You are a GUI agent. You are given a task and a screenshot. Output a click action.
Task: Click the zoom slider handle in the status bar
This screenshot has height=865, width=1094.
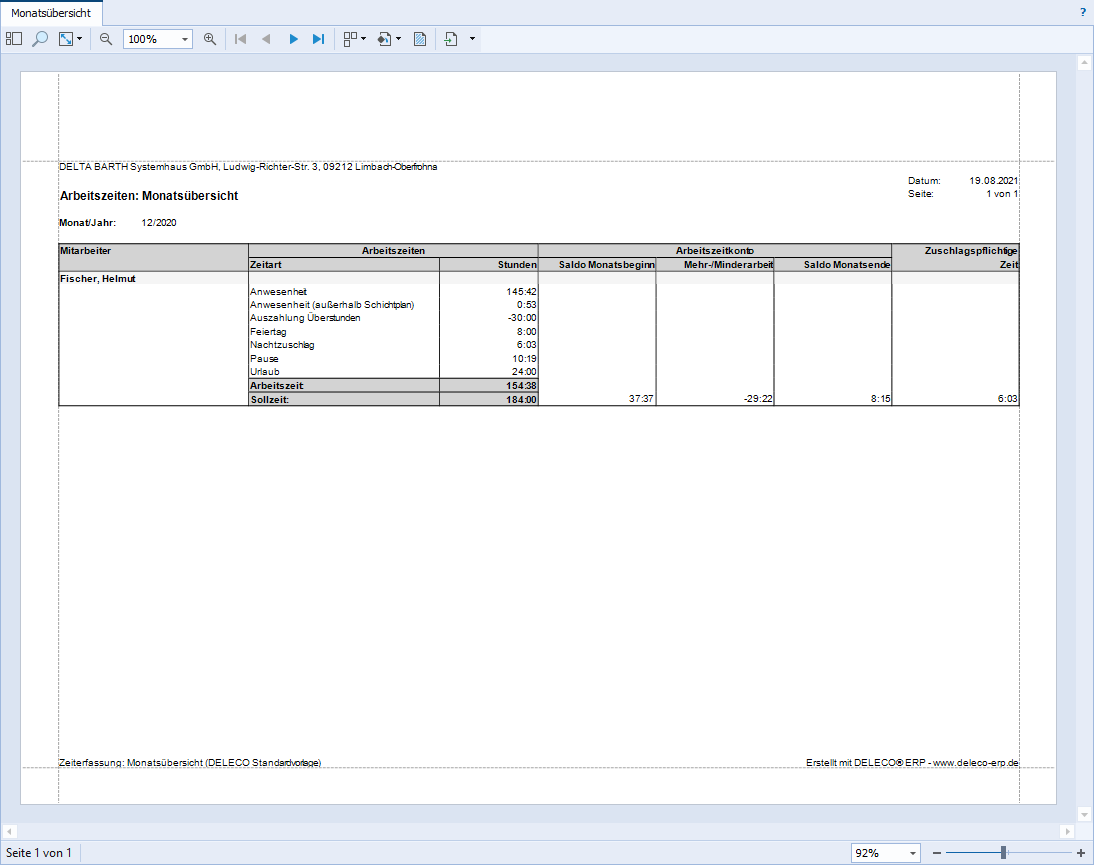pos(1003,853)
